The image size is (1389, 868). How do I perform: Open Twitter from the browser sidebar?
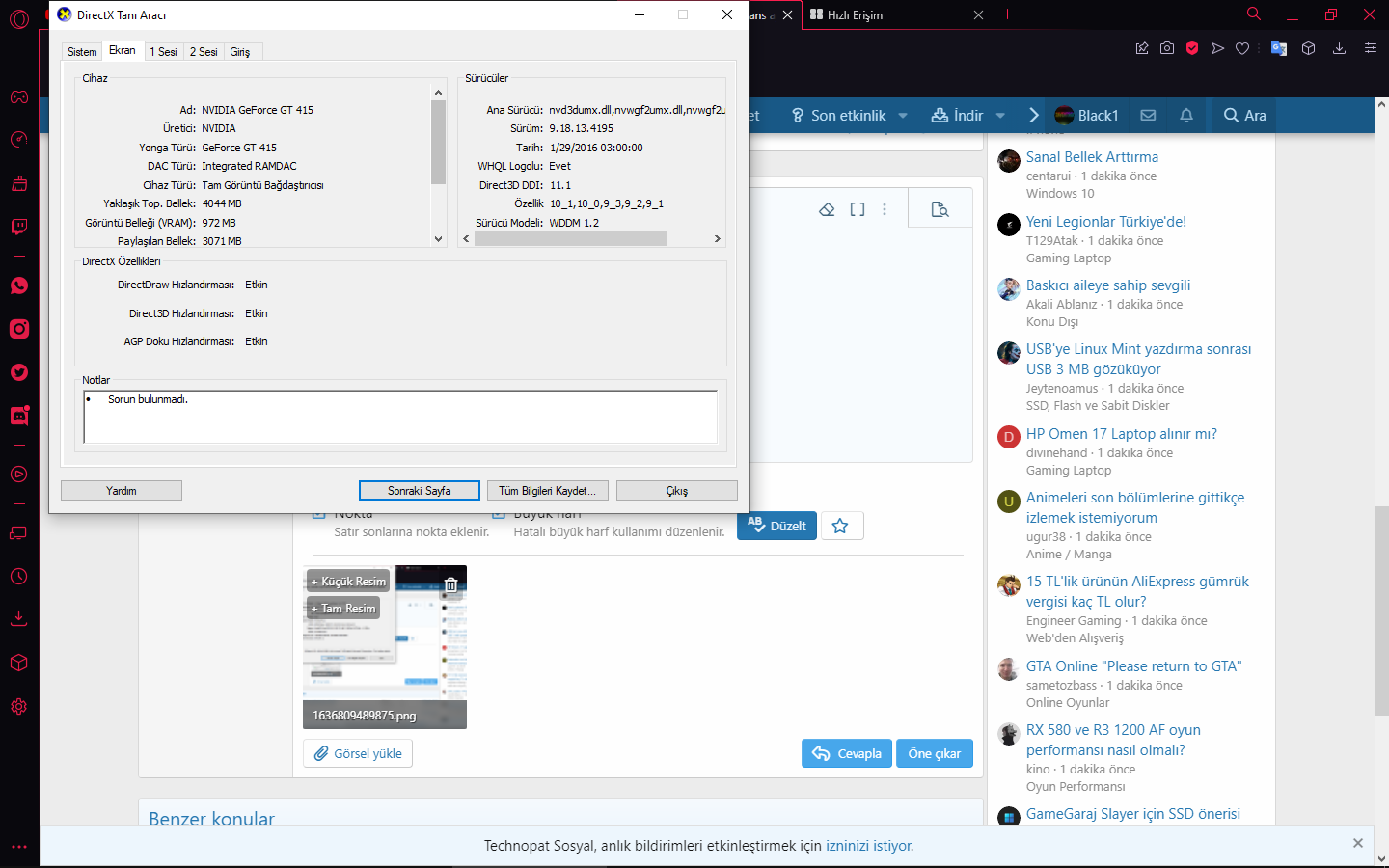pyautogui.click(x=19, y=372)
